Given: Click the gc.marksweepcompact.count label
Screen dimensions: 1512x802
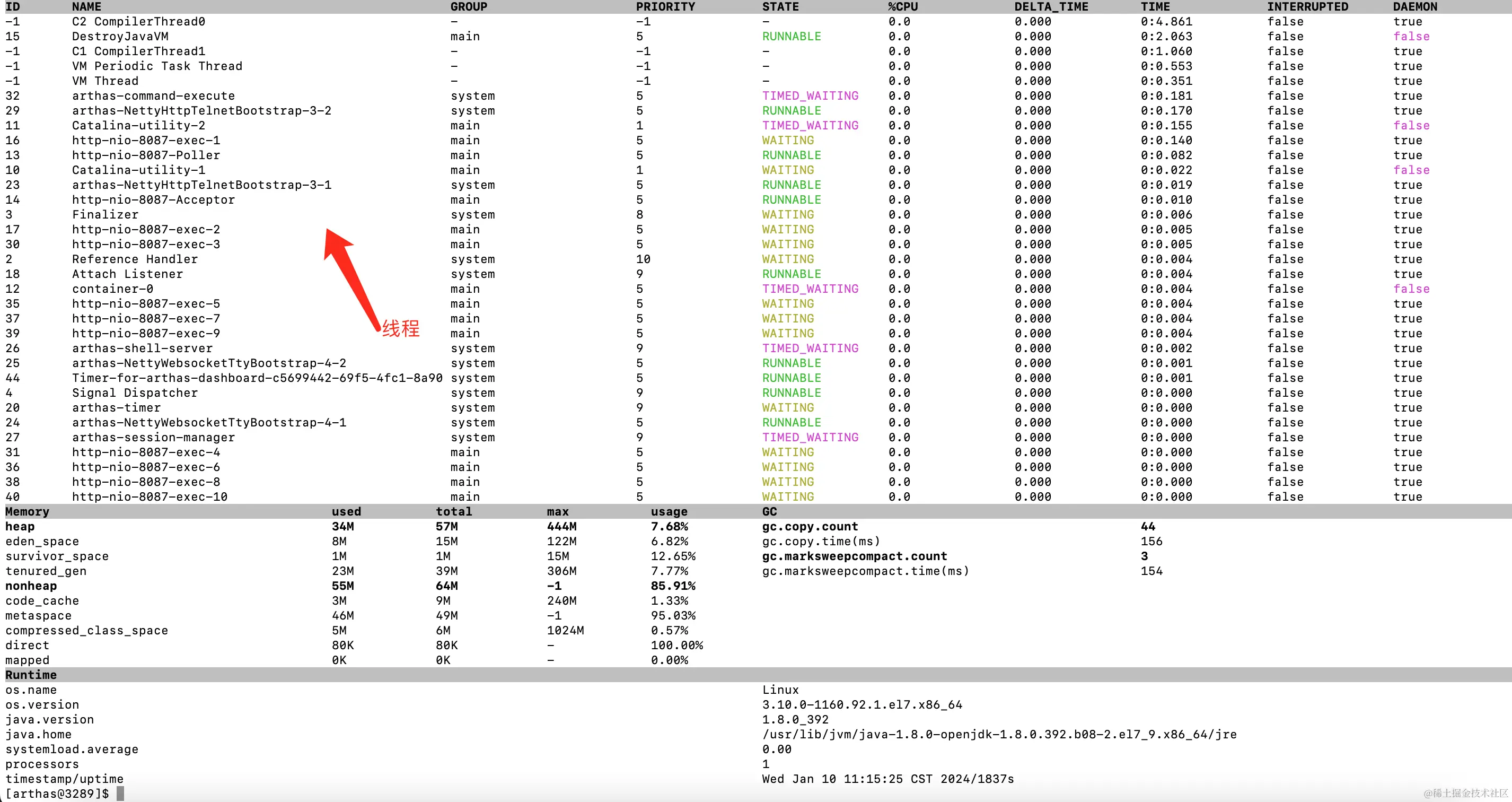Looking at the screenshot, I should [855, 556].
